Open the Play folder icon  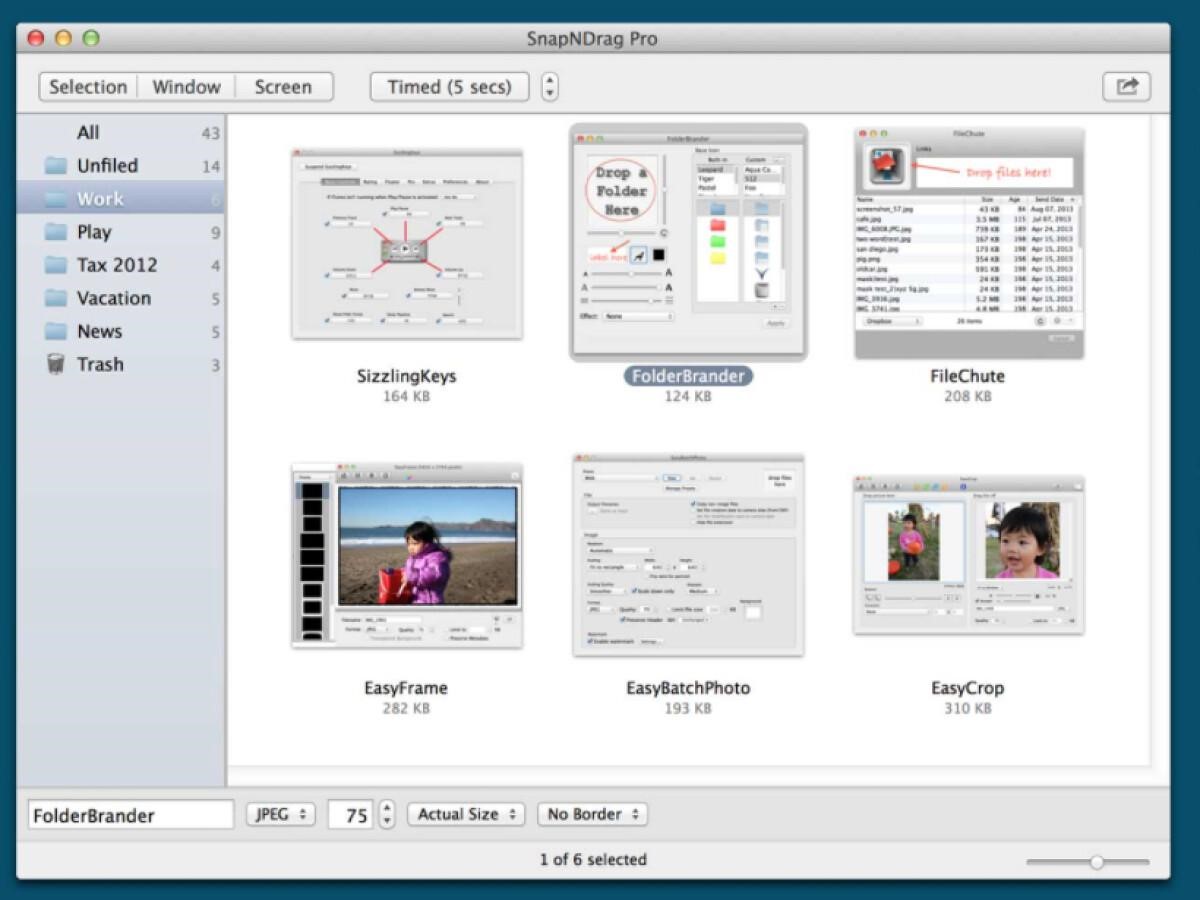[56, 232]
